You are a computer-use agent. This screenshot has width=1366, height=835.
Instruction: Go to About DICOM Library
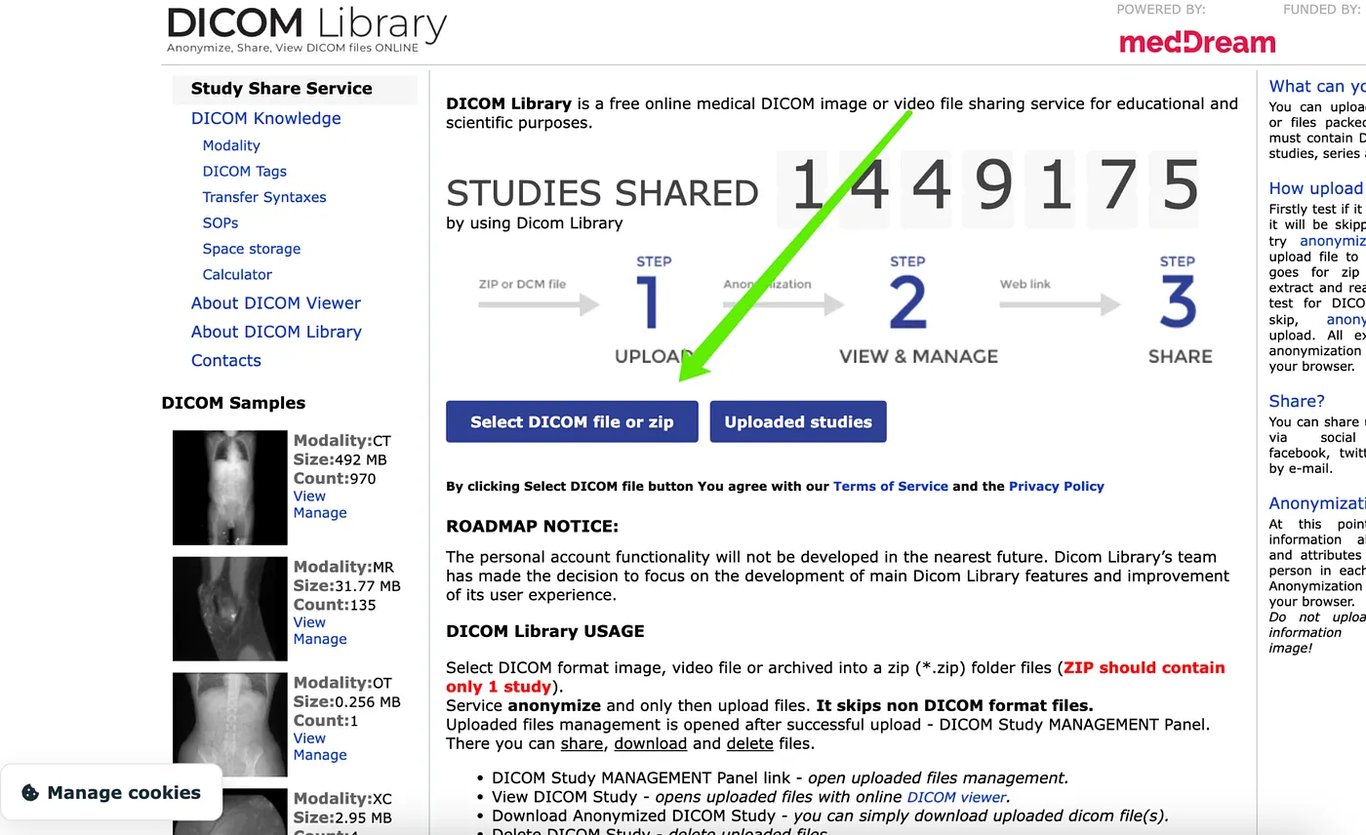click(x=276, y=332)
